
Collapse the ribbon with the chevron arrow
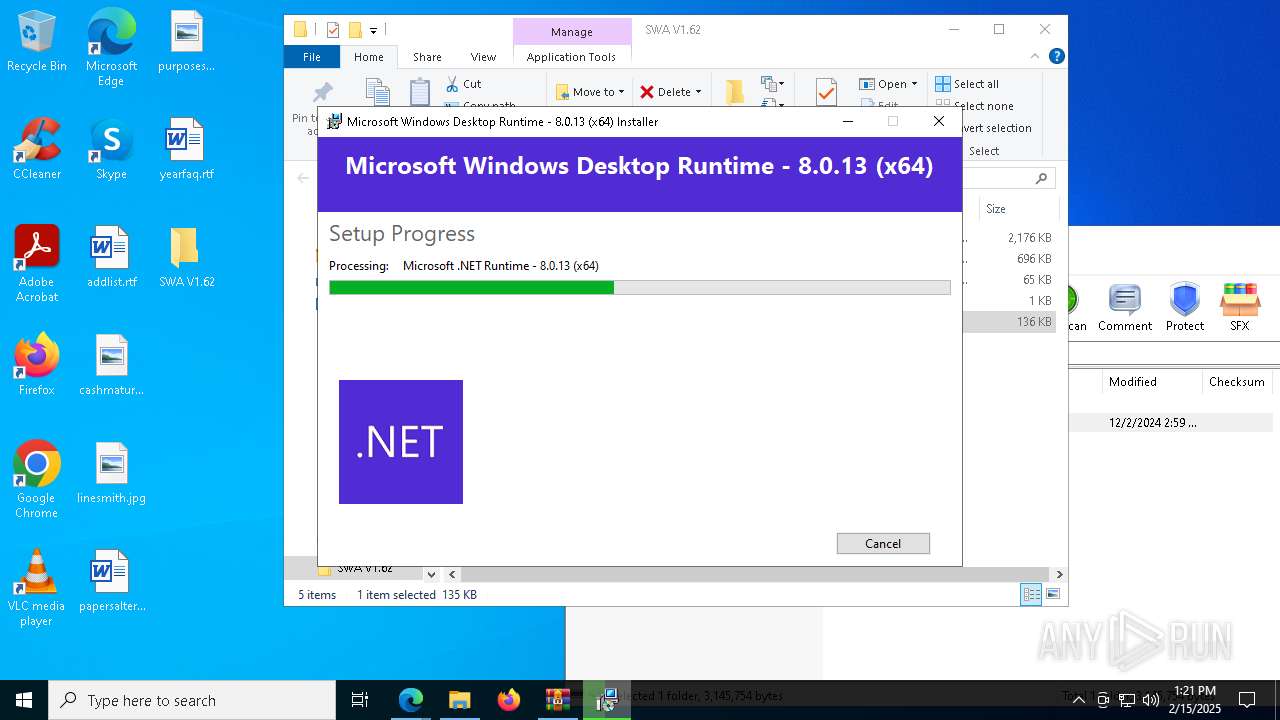pyautogui.click(x=1035, y=57)
